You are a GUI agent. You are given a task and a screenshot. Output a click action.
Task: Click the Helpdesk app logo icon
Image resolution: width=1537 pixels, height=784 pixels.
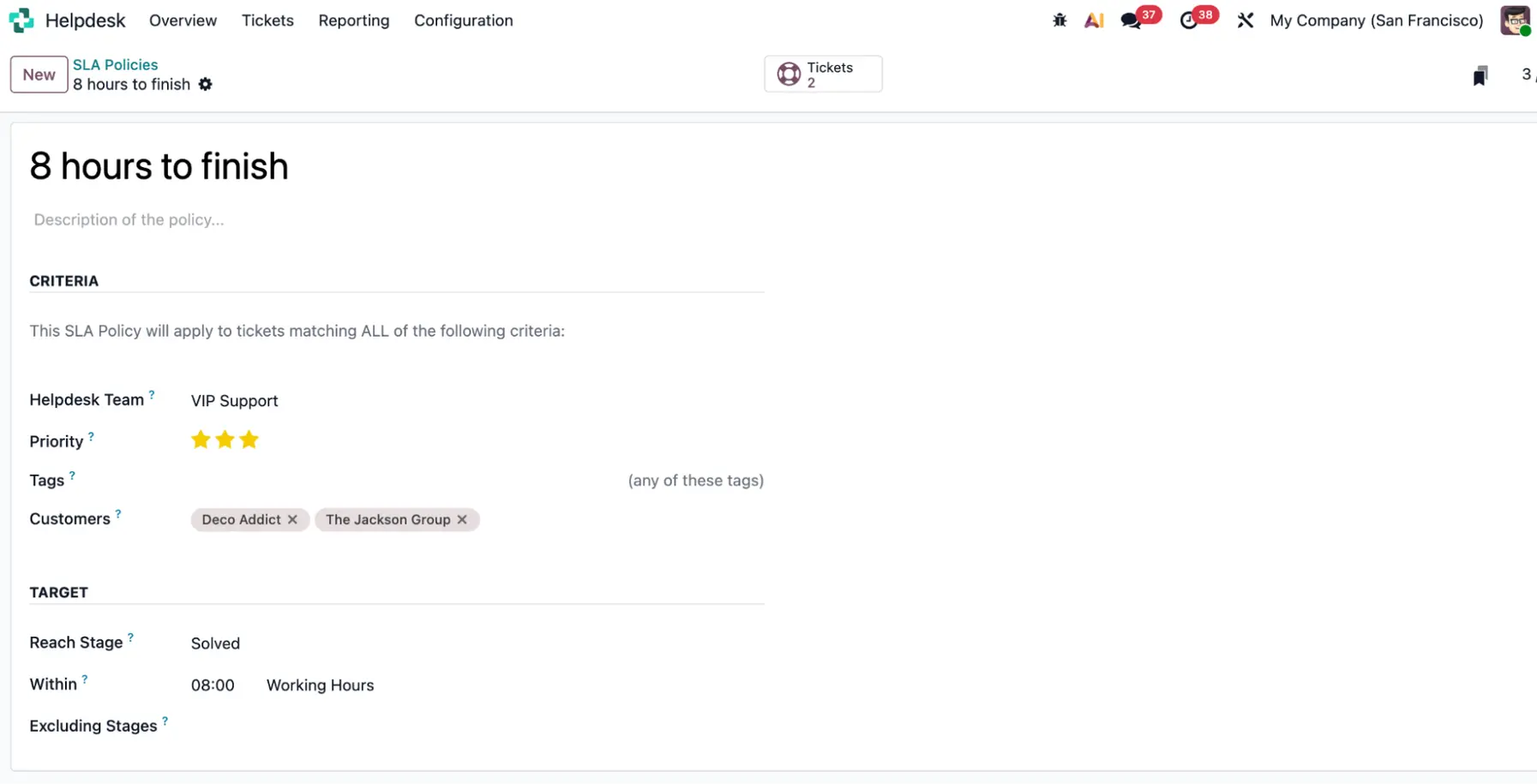tap(21, 21)
